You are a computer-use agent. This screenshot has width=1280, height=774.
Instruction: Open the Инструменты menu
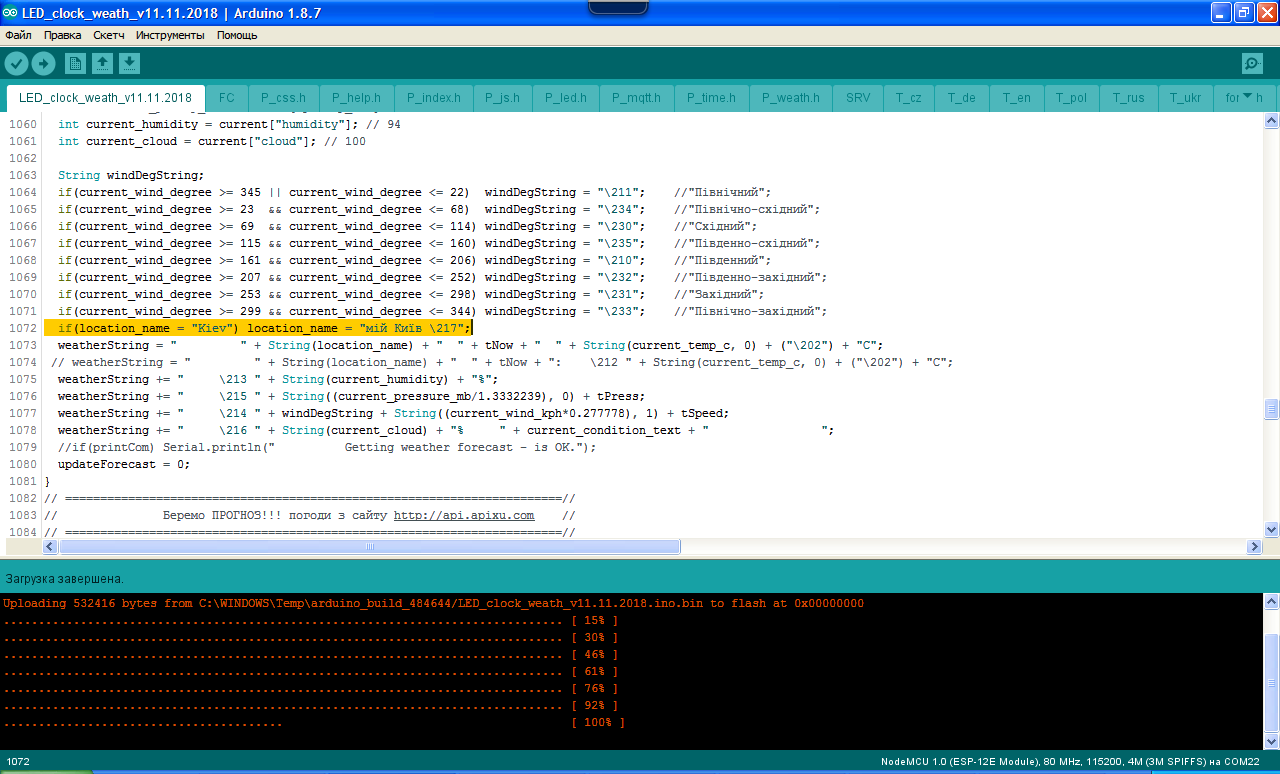click(170, 35)
